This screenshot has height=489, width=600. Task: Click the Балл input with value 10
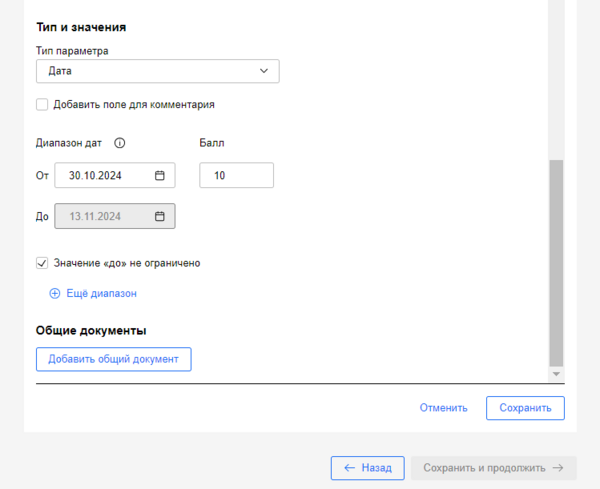[236, 175]
